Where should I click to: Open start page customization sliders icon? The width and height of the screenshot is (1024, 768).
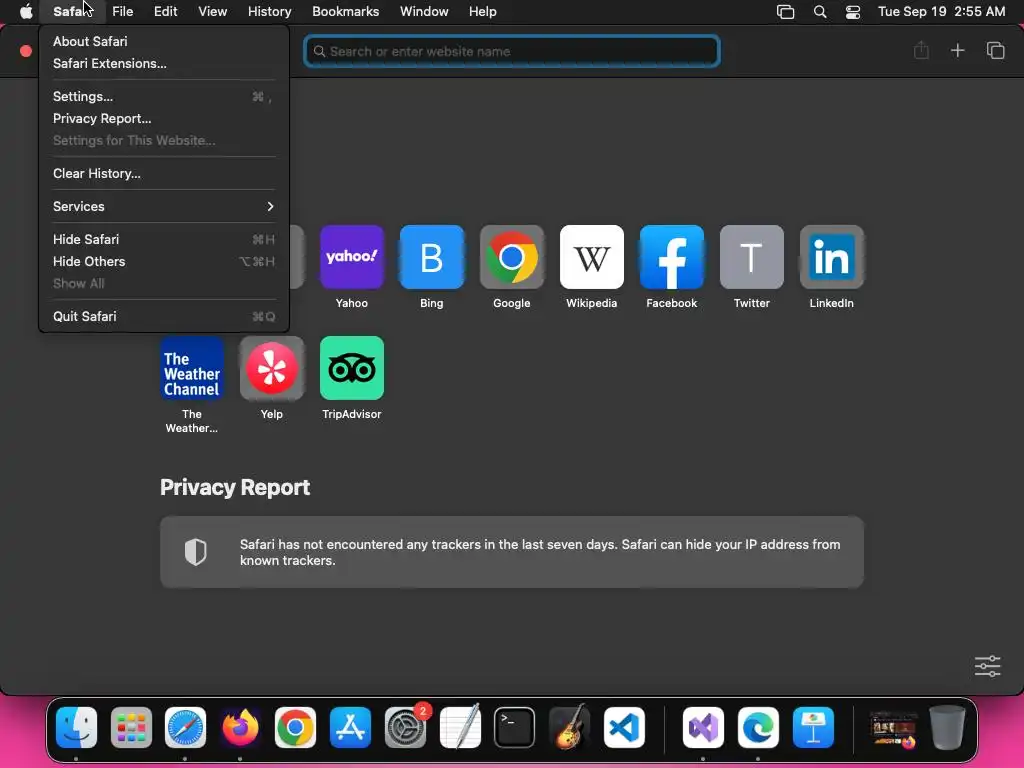[987, 666]
